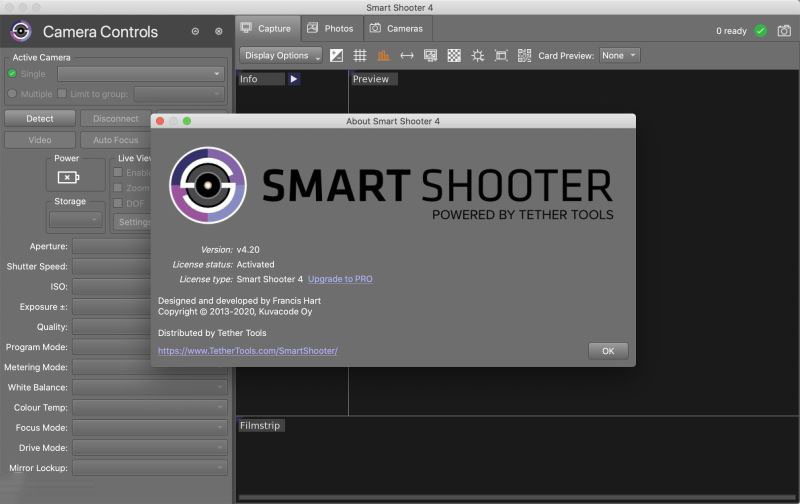Click the "0 ready" status text
800x504 pixels.
tap(731, 31)
